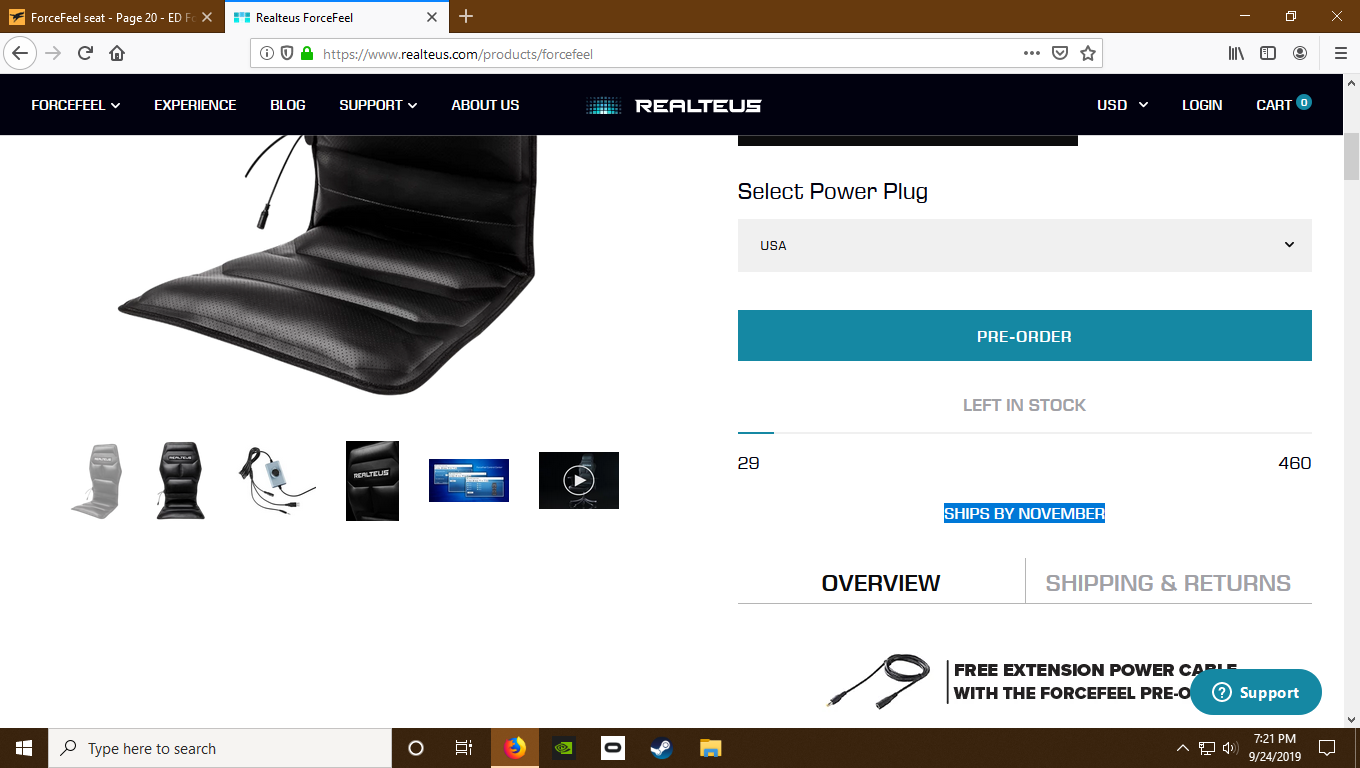Open File Explorer from taskbar

tap(710, 748)
